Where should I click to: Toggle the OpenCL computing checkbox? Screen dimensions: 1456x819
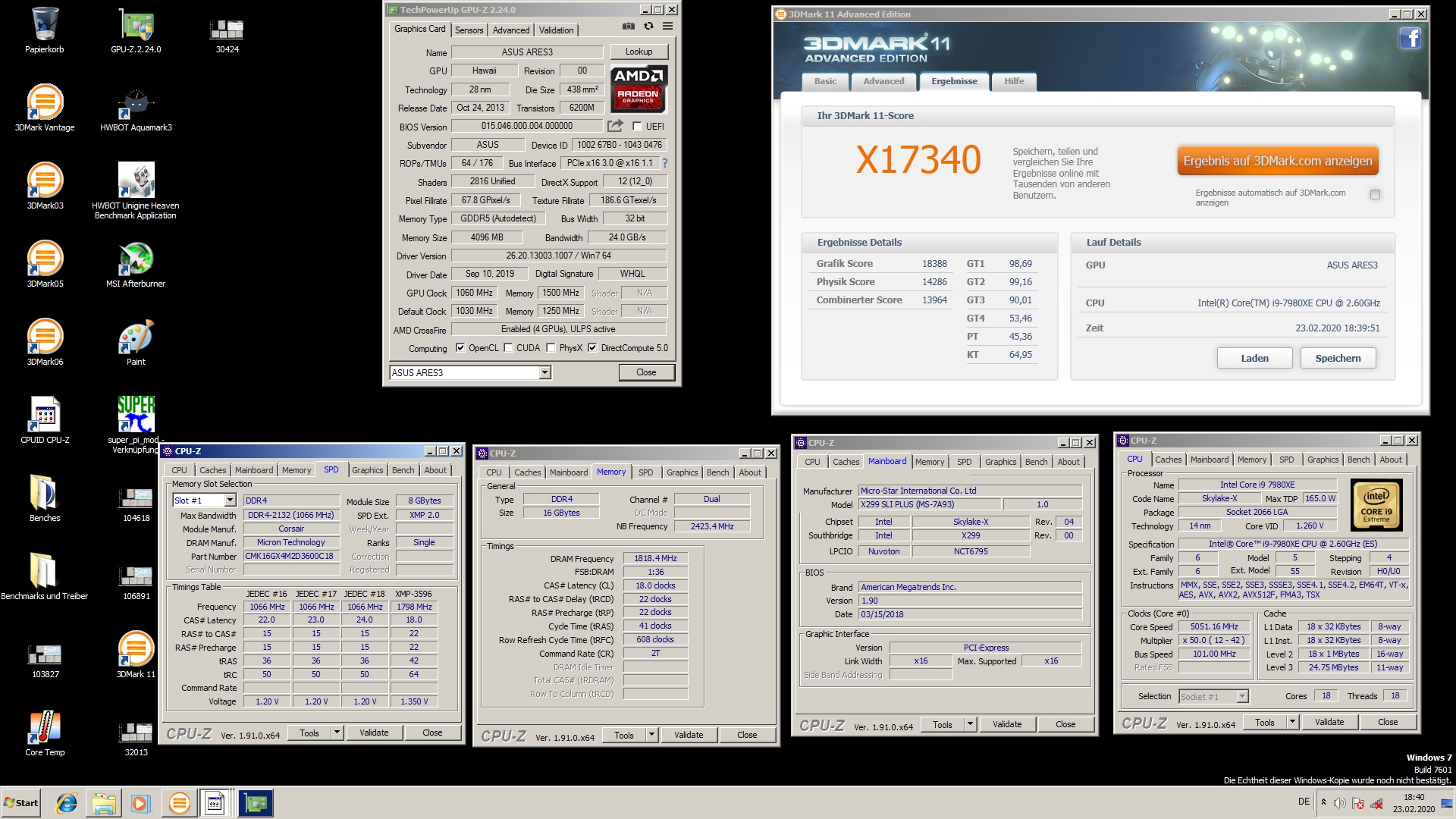(460, 348)
